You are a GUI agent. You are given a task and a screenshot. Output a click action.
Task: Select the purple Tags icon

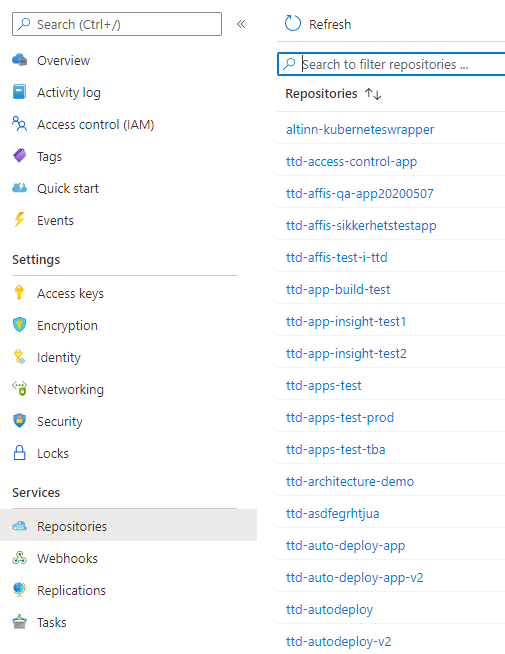20,156
